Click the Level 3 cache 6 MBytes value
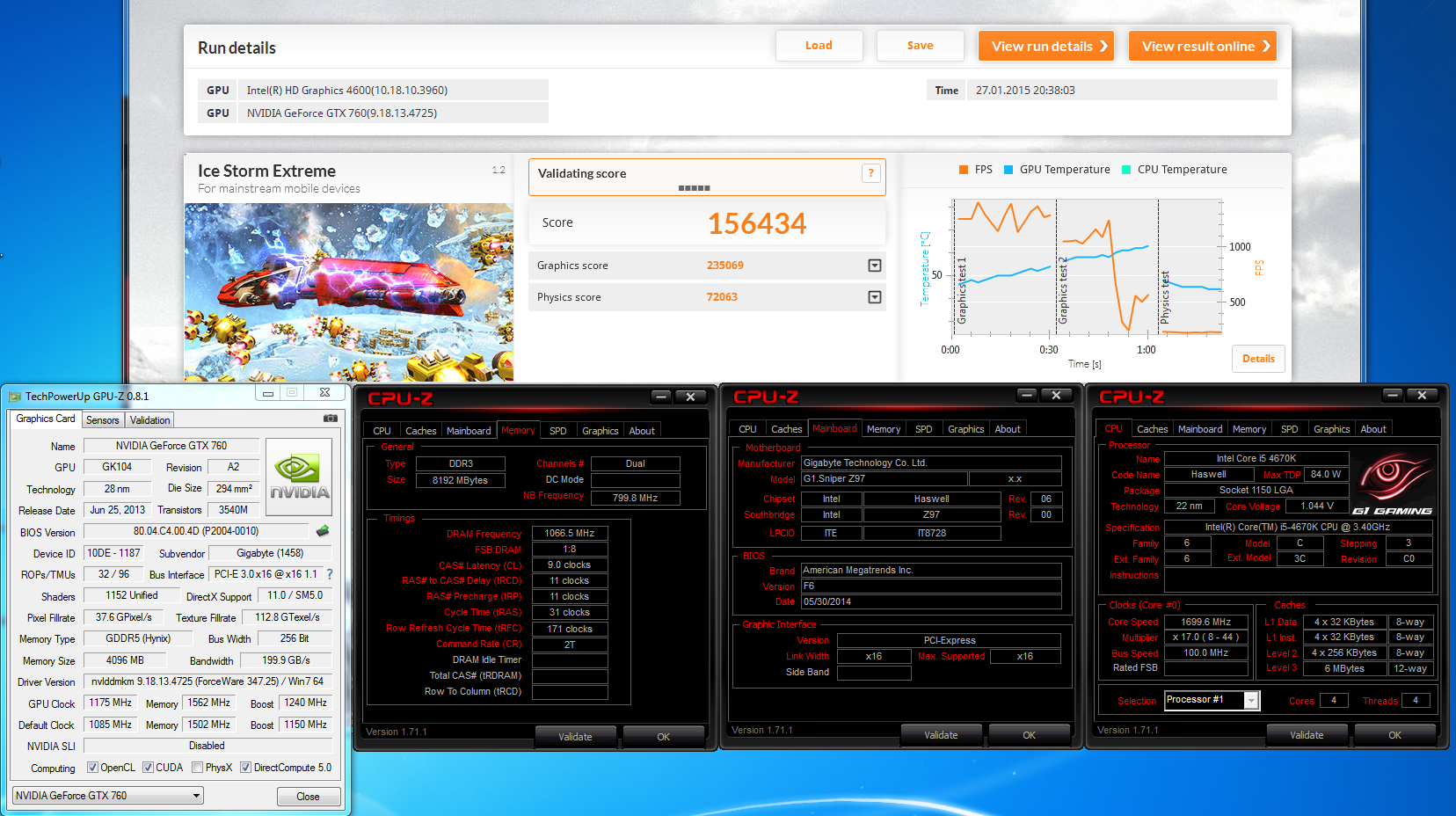1456x816 pixels. point(1344,668)
